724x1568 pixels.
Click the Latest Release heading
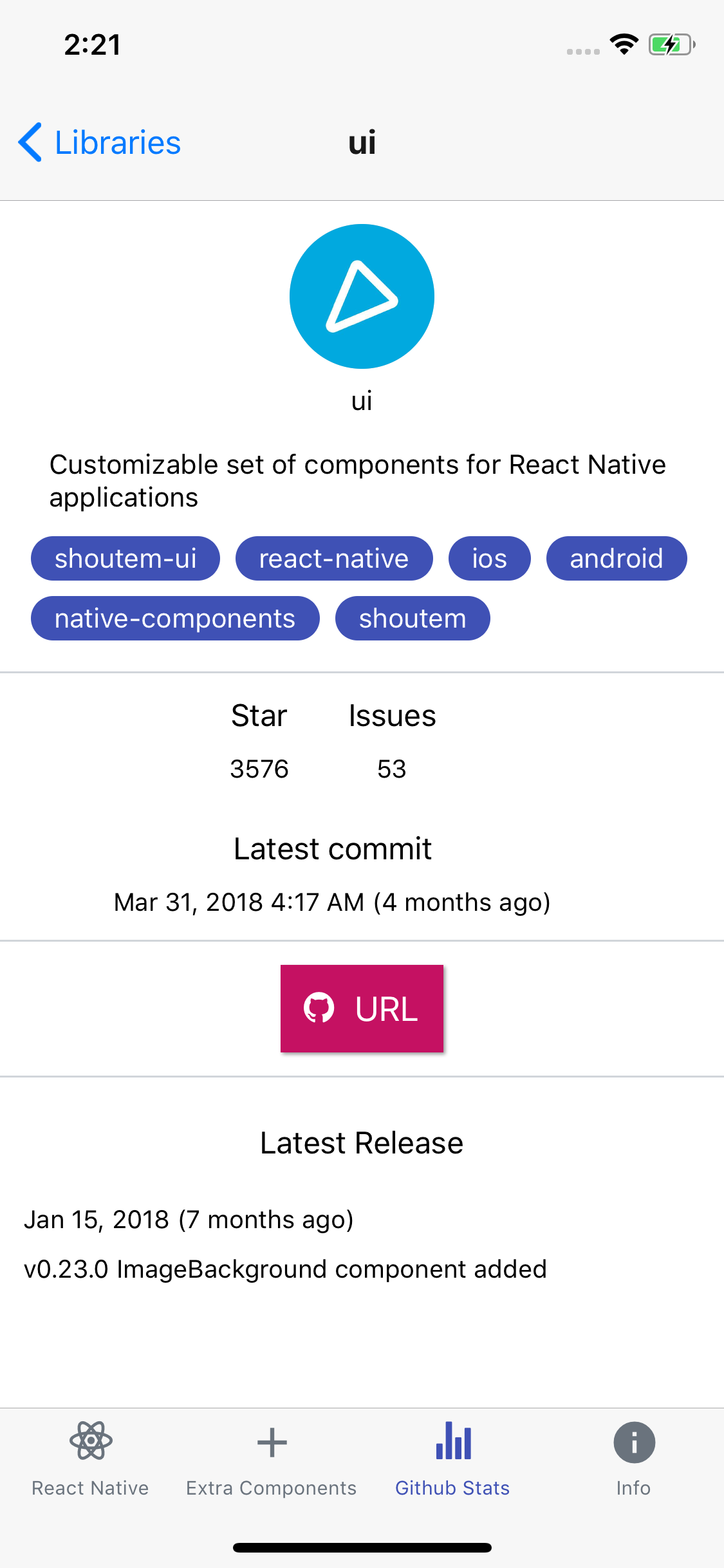point(362,1143)
